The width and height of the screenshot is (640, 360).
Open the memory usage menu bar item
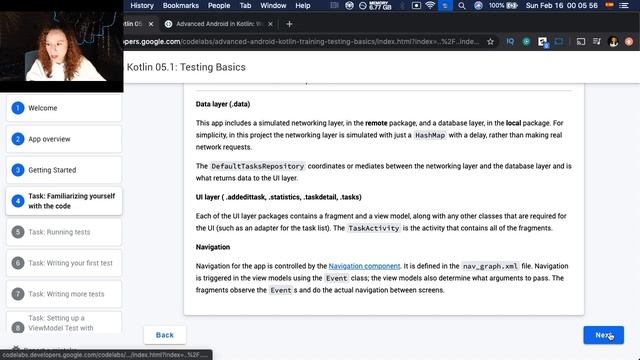click(x=376, y=5)
